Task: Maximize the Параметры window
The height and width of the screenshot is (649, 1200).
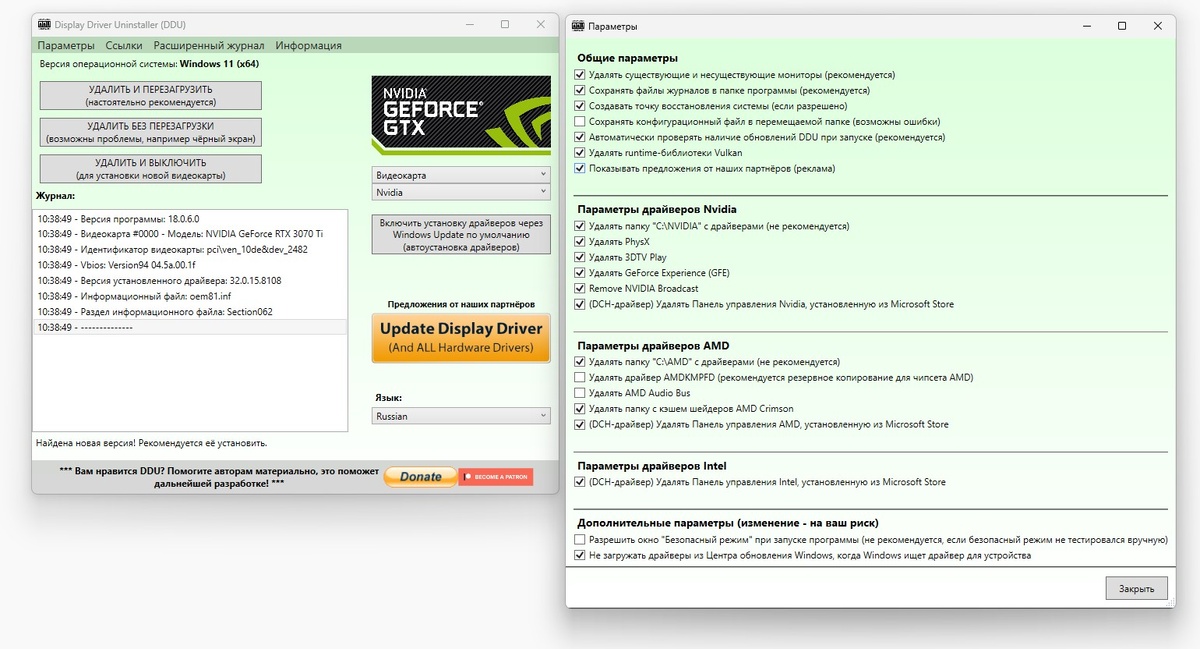Action: point(1123,26)
